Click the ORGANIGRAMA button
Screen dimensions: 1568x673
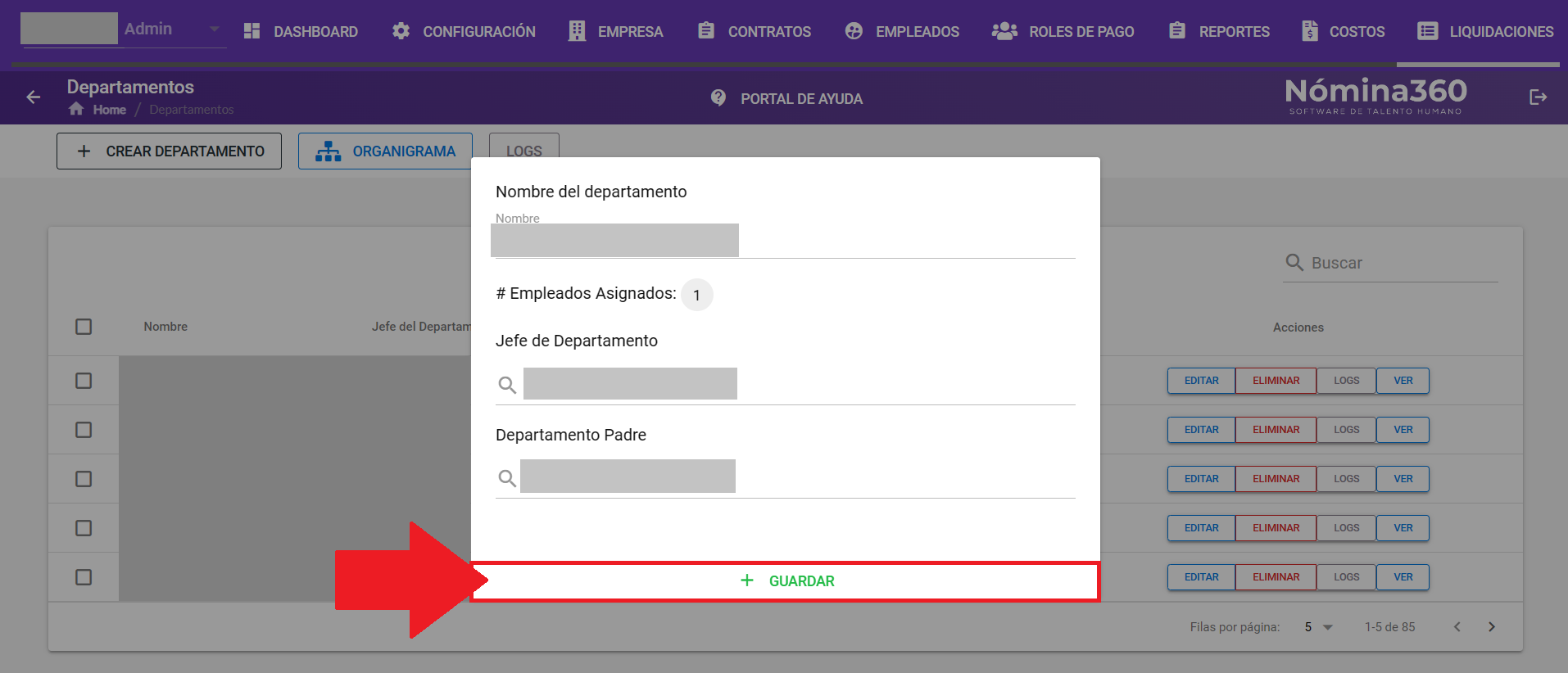click(385, 151)
